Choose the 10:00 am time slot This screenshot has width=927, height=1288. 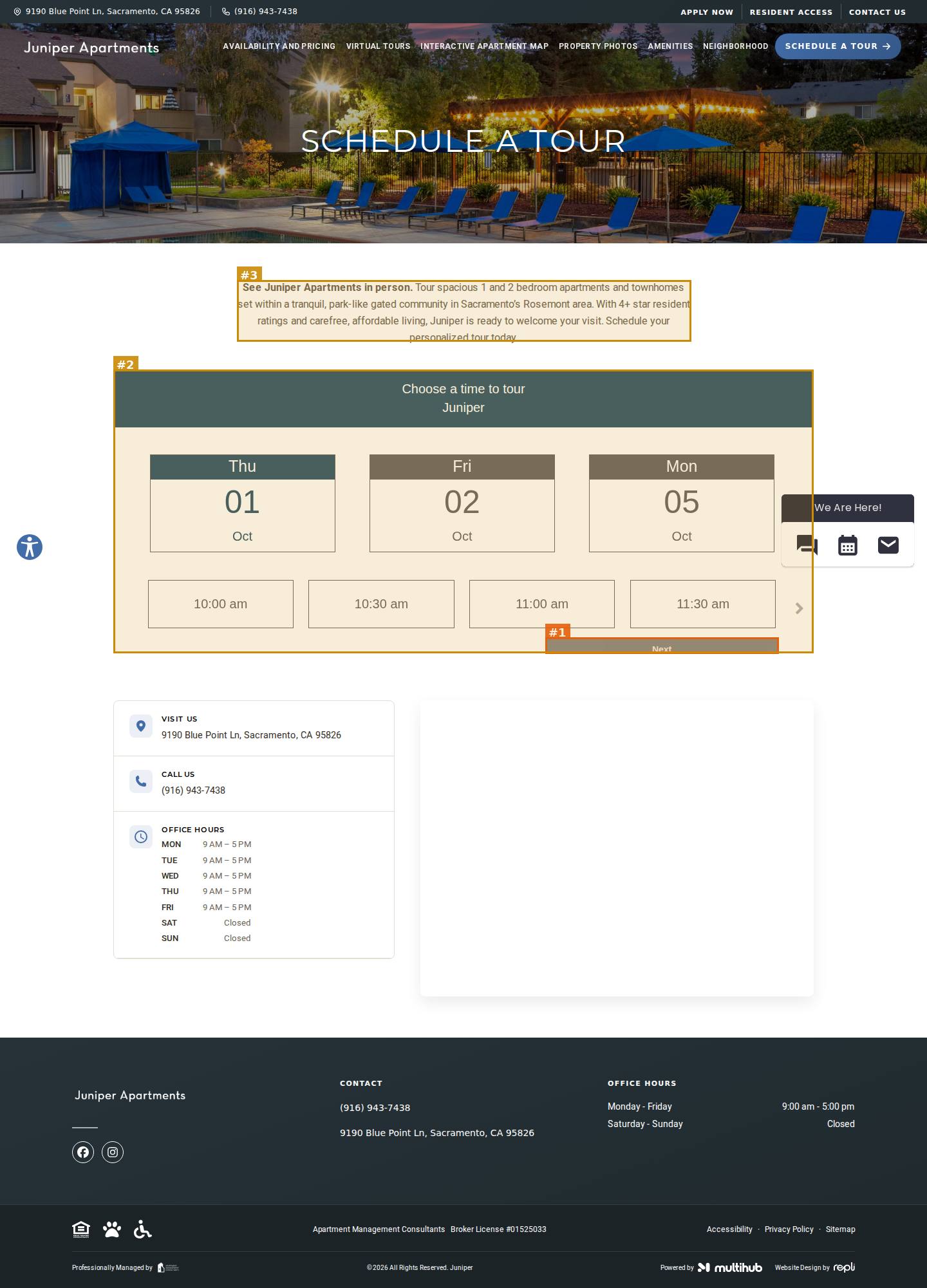click(x=221, y=604)
